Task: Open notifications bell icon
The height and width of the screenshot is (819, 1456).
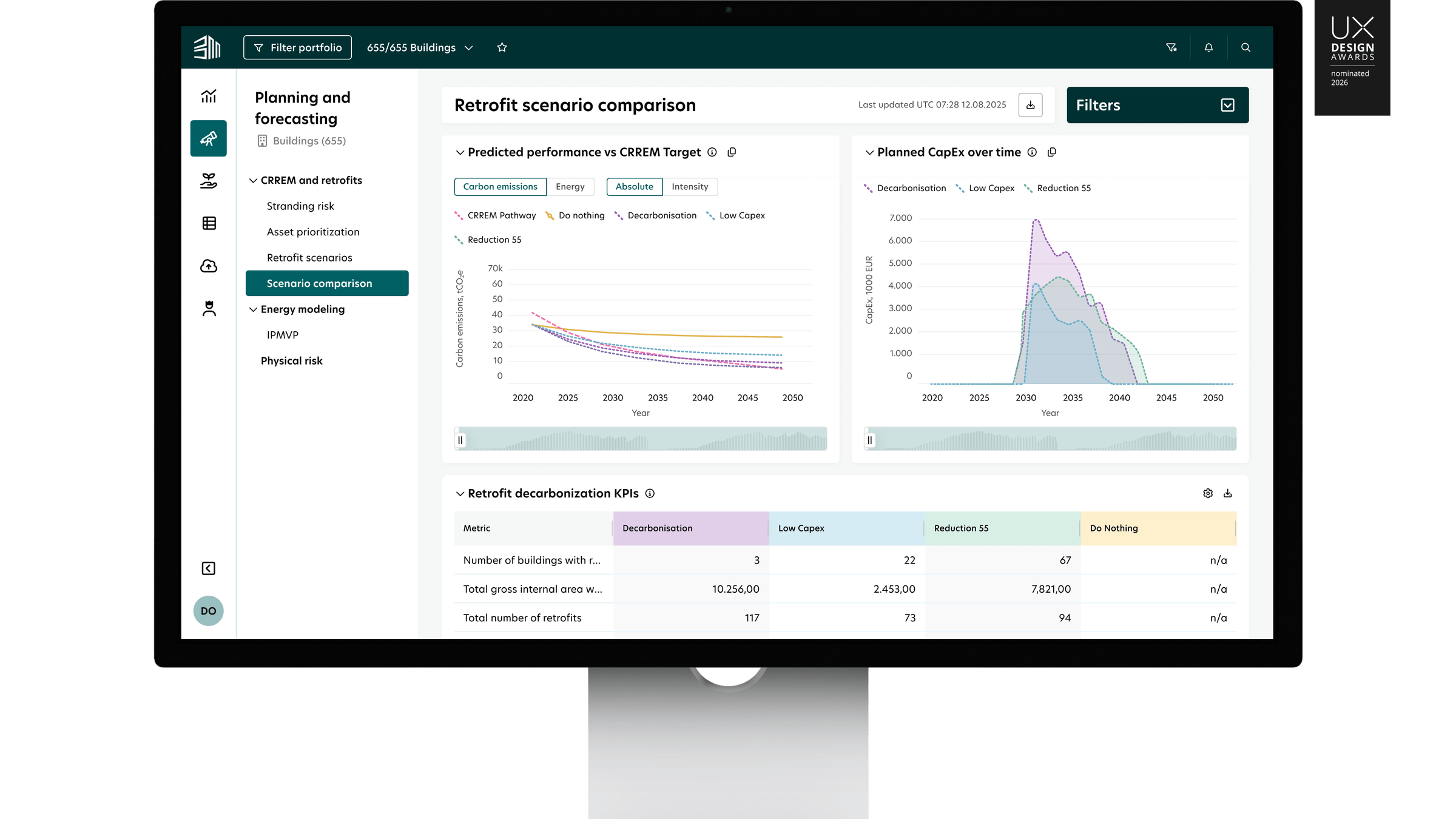Action: (x=1208, y=47)
